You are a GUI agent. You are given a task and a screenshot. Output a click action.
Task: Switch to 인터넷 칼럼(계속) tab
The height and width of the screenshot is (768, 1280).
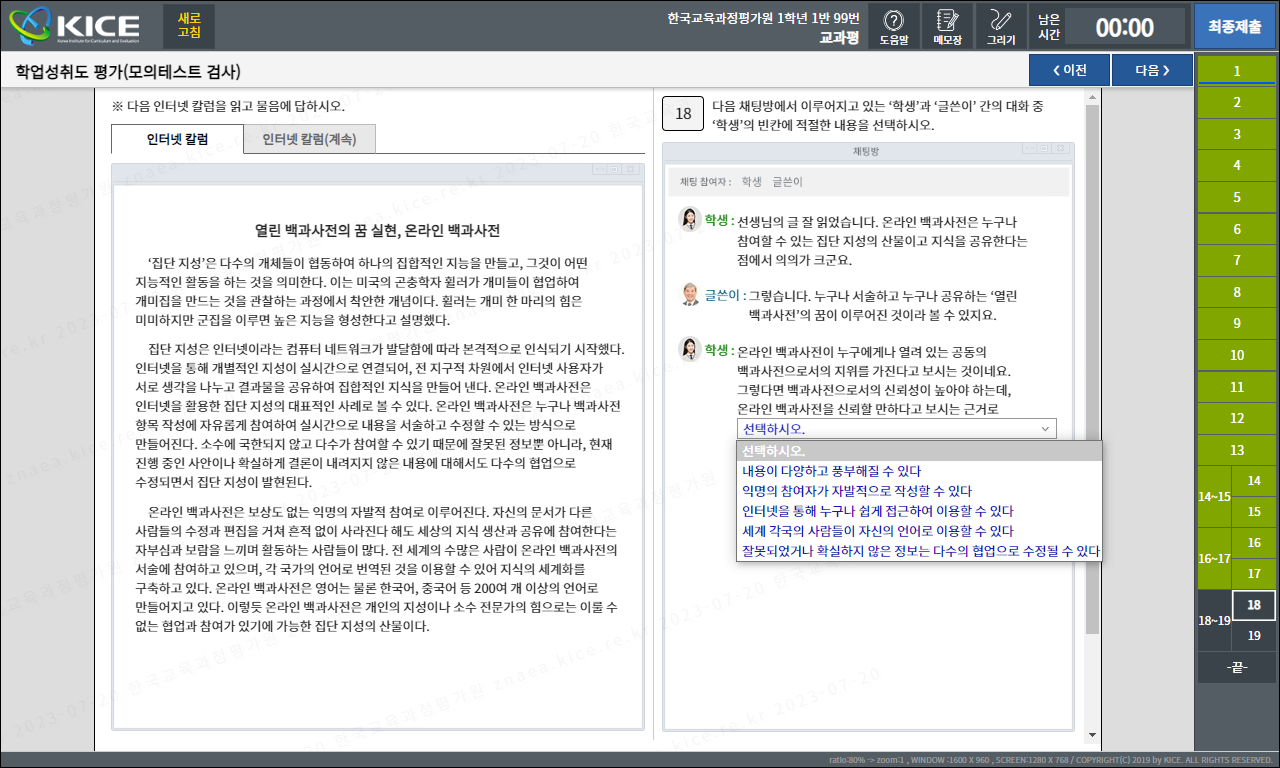[x=309, y=139]
